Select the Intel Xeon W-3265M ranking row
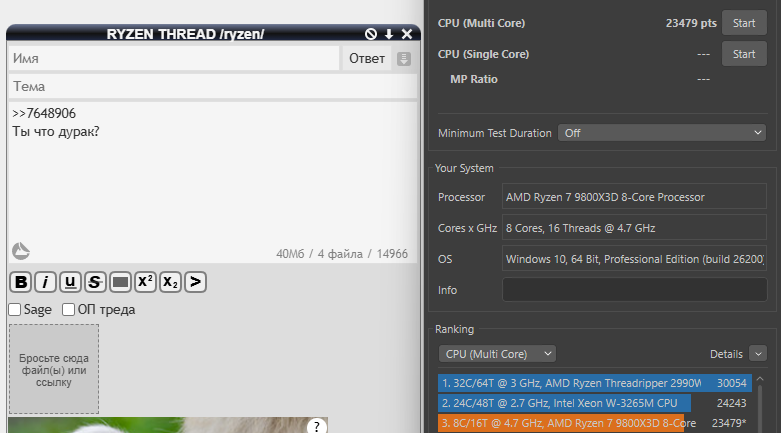This screenshot has height=433, width=781. point(595,403)
